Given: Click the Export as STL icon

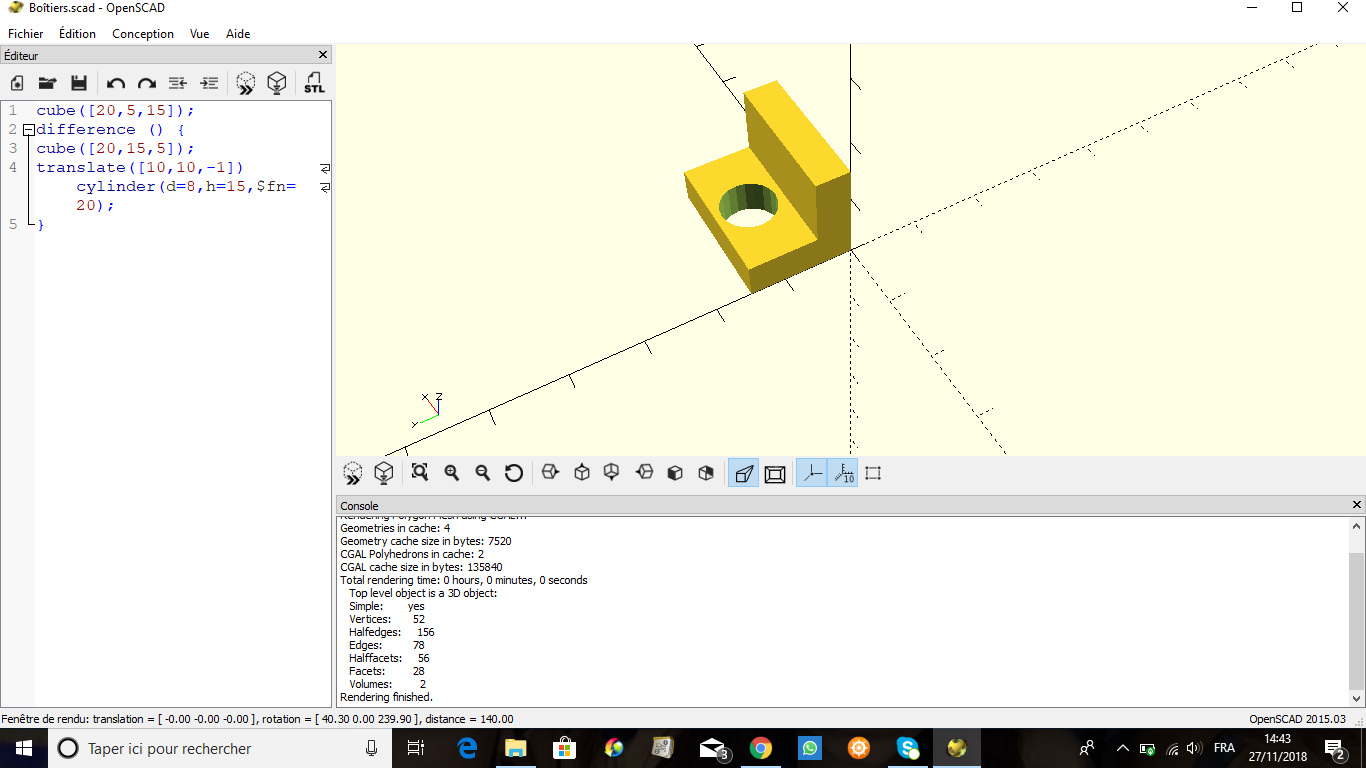Looking at the screenshot, I should point(314,83).
